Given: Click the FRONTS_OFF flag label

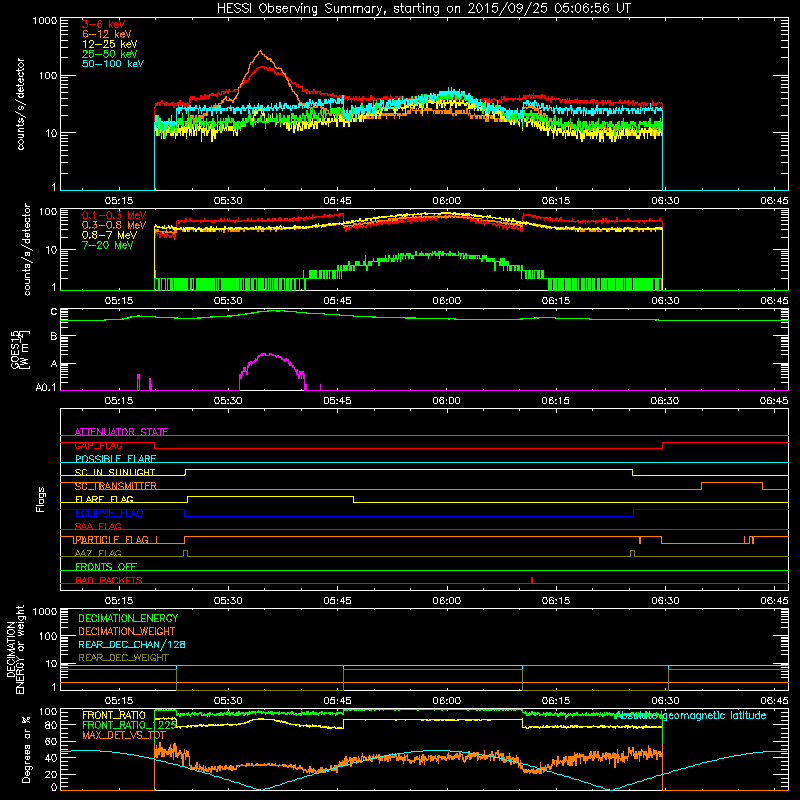Looking at the screenshot, I should pyautogui.click(x=106, y=567).
